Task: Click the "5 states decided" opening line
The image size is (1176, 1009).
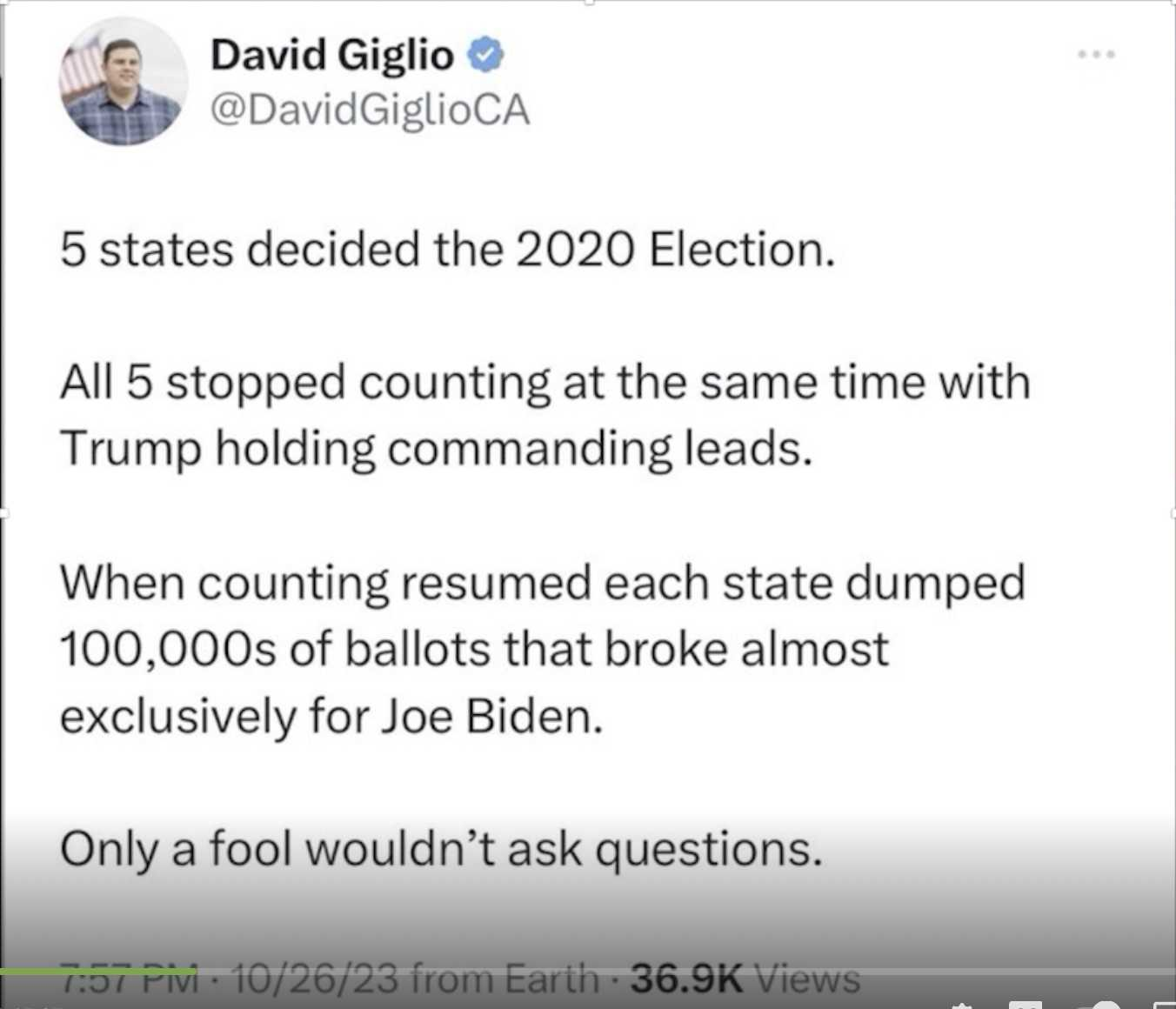Action: 447,250
